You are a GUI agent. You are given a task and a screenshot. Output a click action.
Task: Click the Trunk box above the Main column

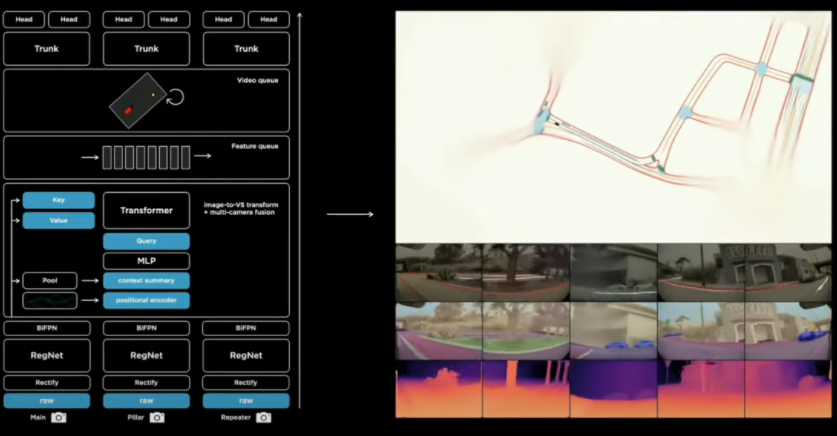tap(47, 49)
